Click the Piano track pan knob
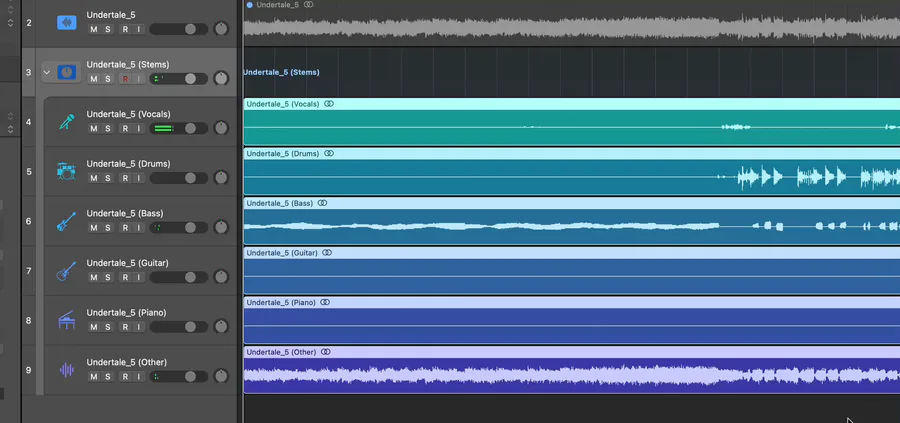The width and height of the screenshot is (900, 423). (x=221, y=327)
